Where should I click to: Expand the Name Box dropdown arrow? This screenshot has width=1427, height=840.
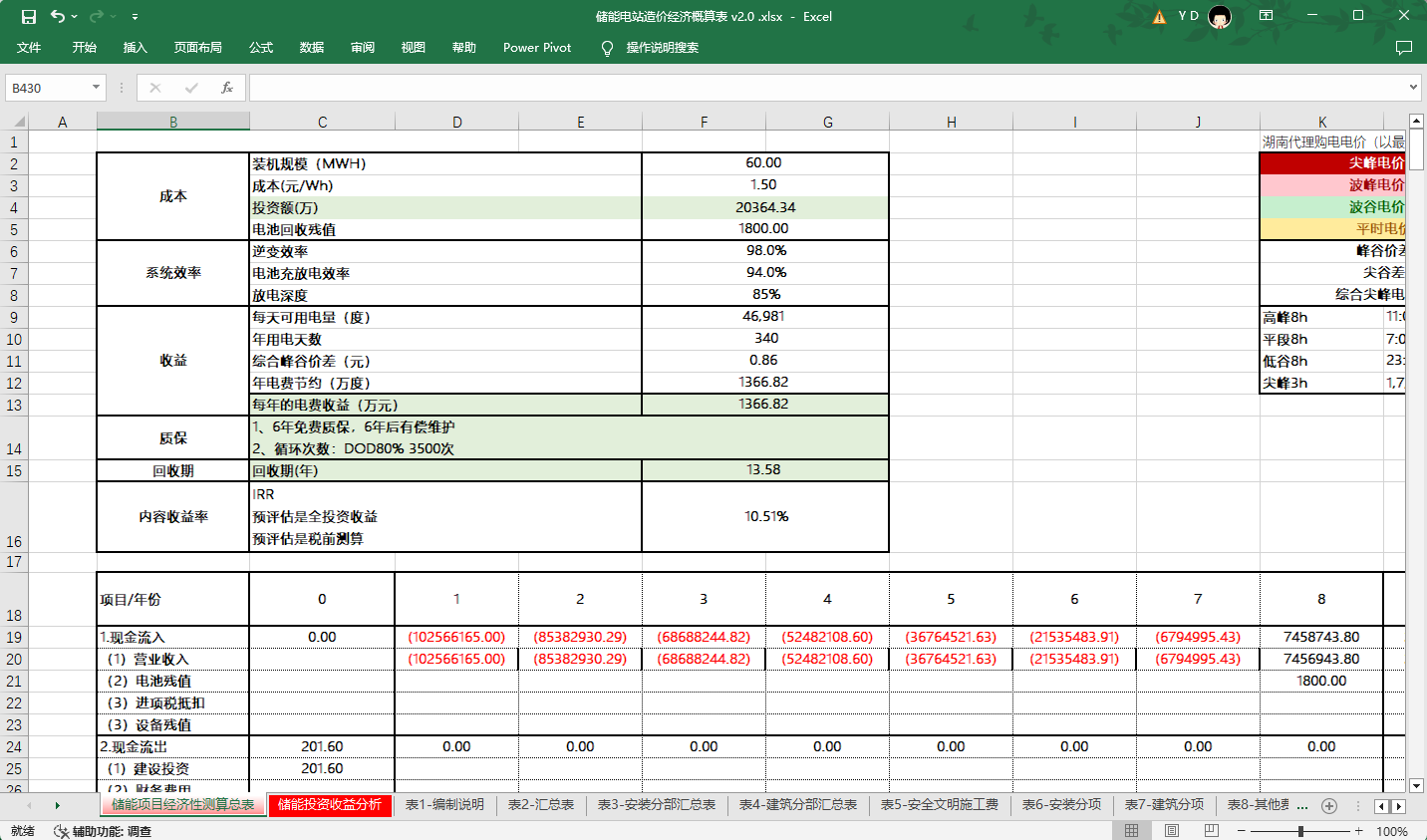click(97, 88)
